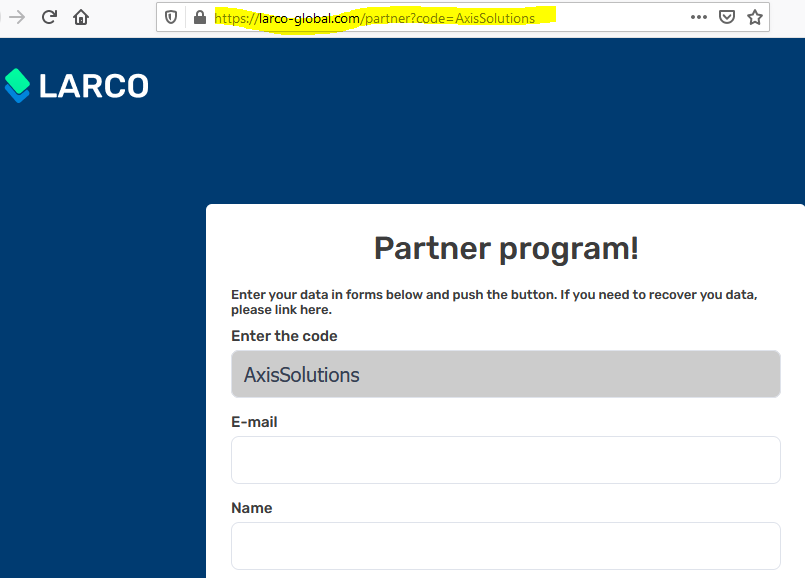Image resolution: width=805 pixels, height=578 pixels.
Task: Reload the page with refresh icon
Action: (49, 17)
